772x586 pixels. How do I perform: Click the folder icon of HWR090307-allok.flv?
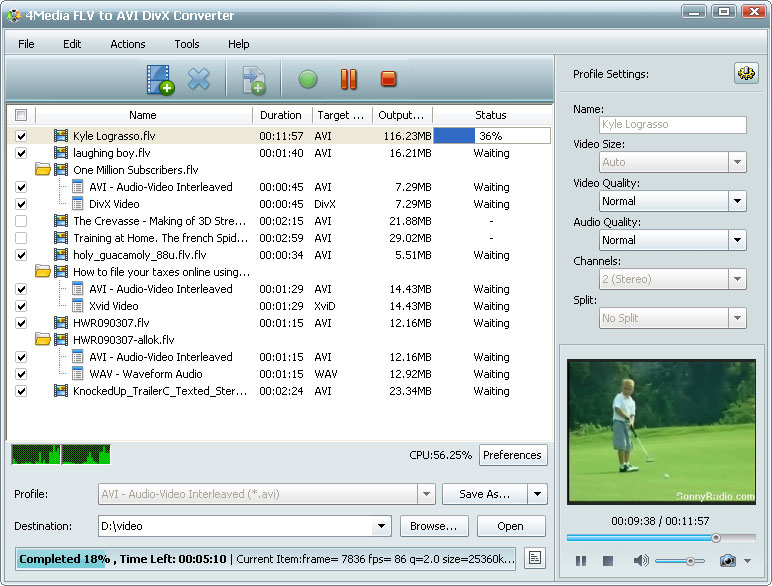(43, 339)
